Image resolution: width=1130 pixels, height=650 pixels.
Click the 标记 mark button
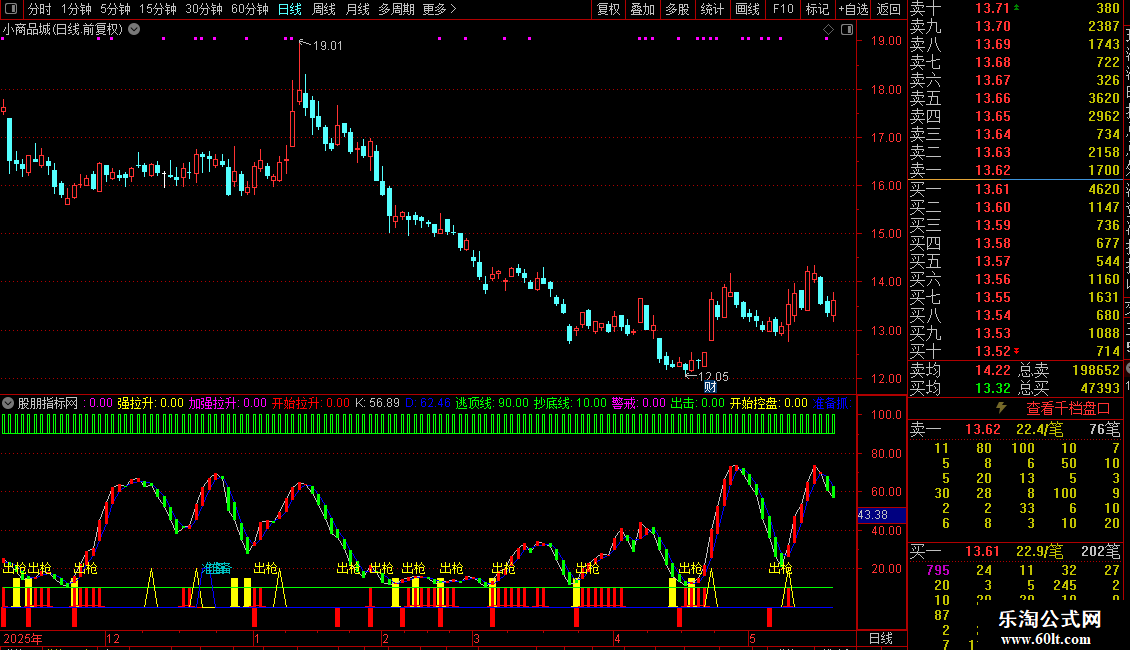click(x=817, y=9)
